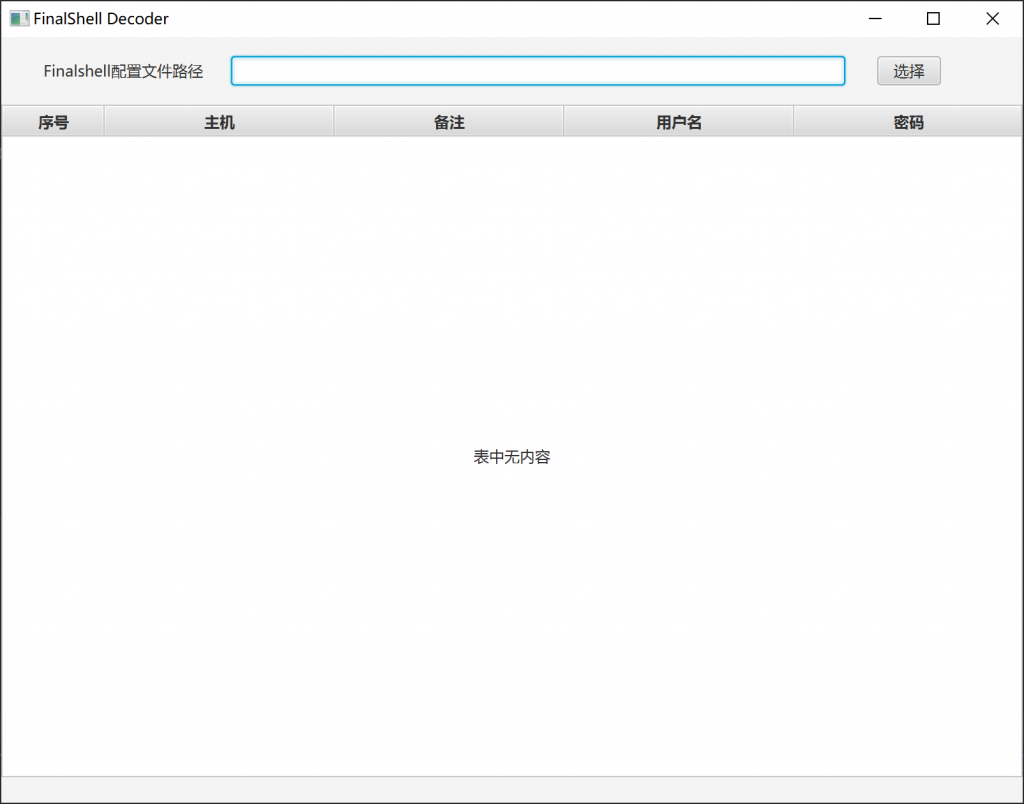Click the bottom status bar strip

511,789
